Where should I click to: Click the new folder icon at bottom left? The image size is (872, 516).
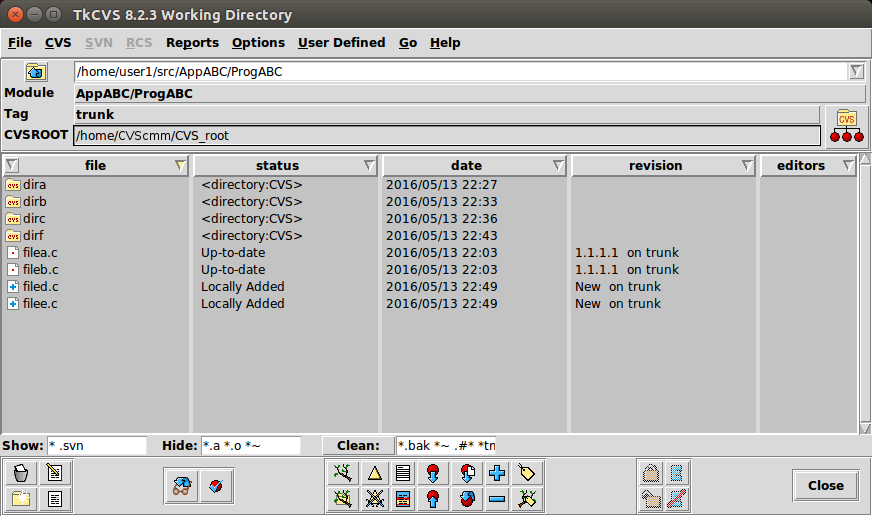click(x=21, y=498)
